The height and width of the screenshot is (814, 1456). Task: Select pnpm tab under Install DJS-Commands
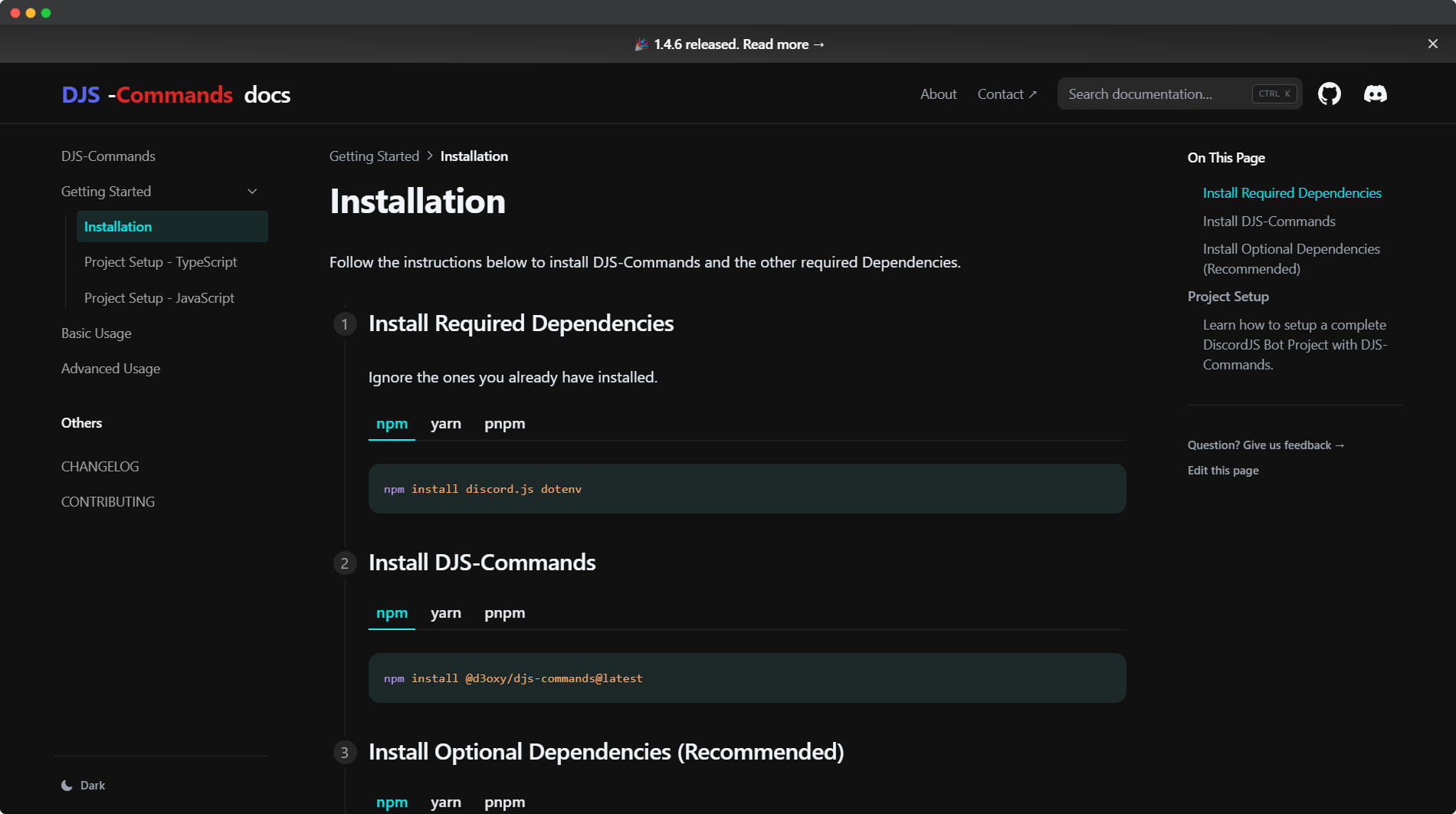tap(504, 613)
